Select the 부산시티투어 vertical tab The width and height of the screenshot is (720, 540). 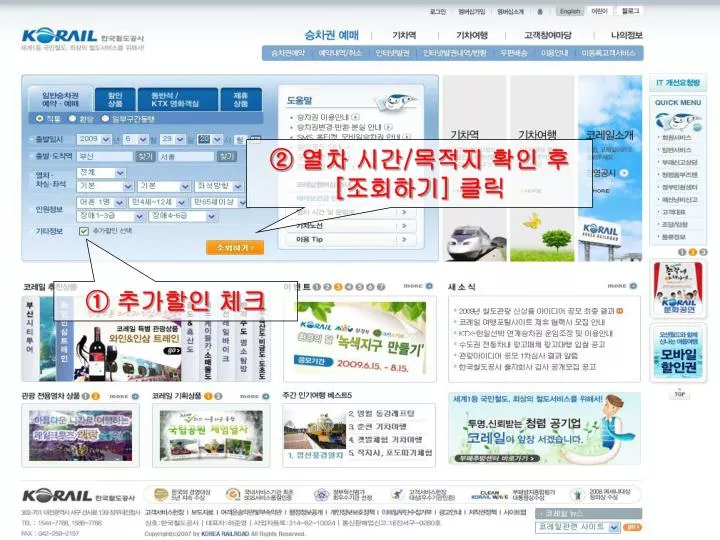coord(30,339)
